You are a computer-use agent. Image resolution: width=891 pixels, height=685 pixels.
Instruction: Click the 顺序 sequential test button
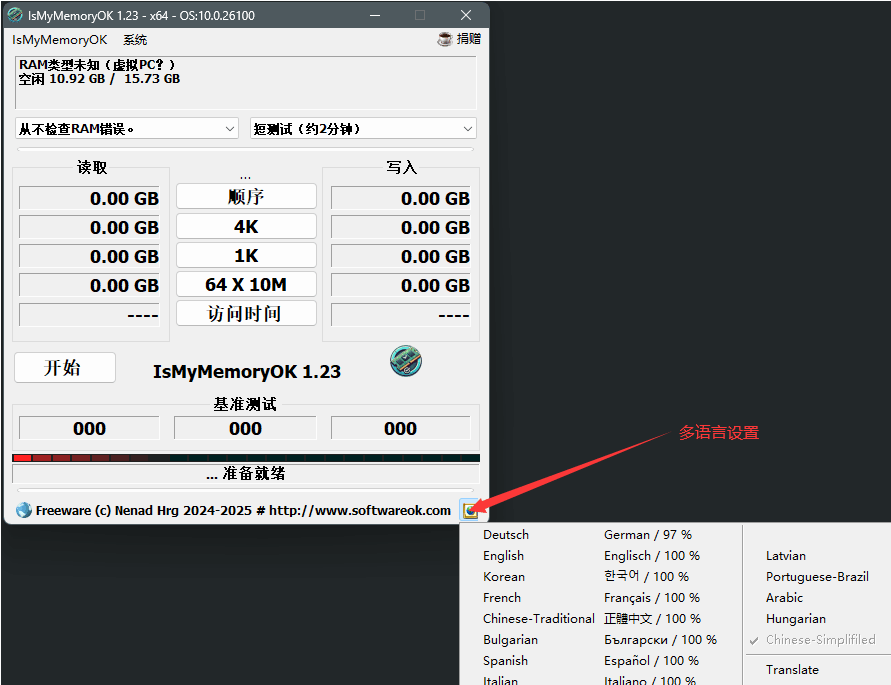pyautogui.click(x=246, y=197)
